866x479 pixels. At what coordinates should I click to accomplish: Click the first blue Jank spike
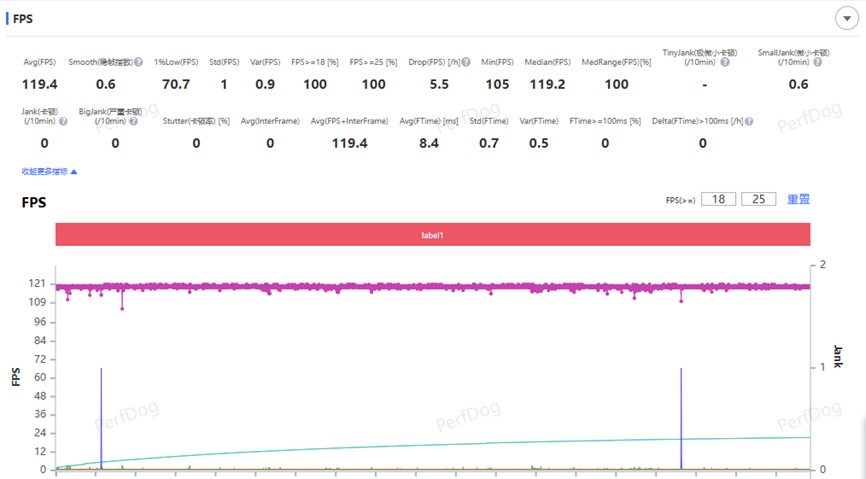pos(101,418)
